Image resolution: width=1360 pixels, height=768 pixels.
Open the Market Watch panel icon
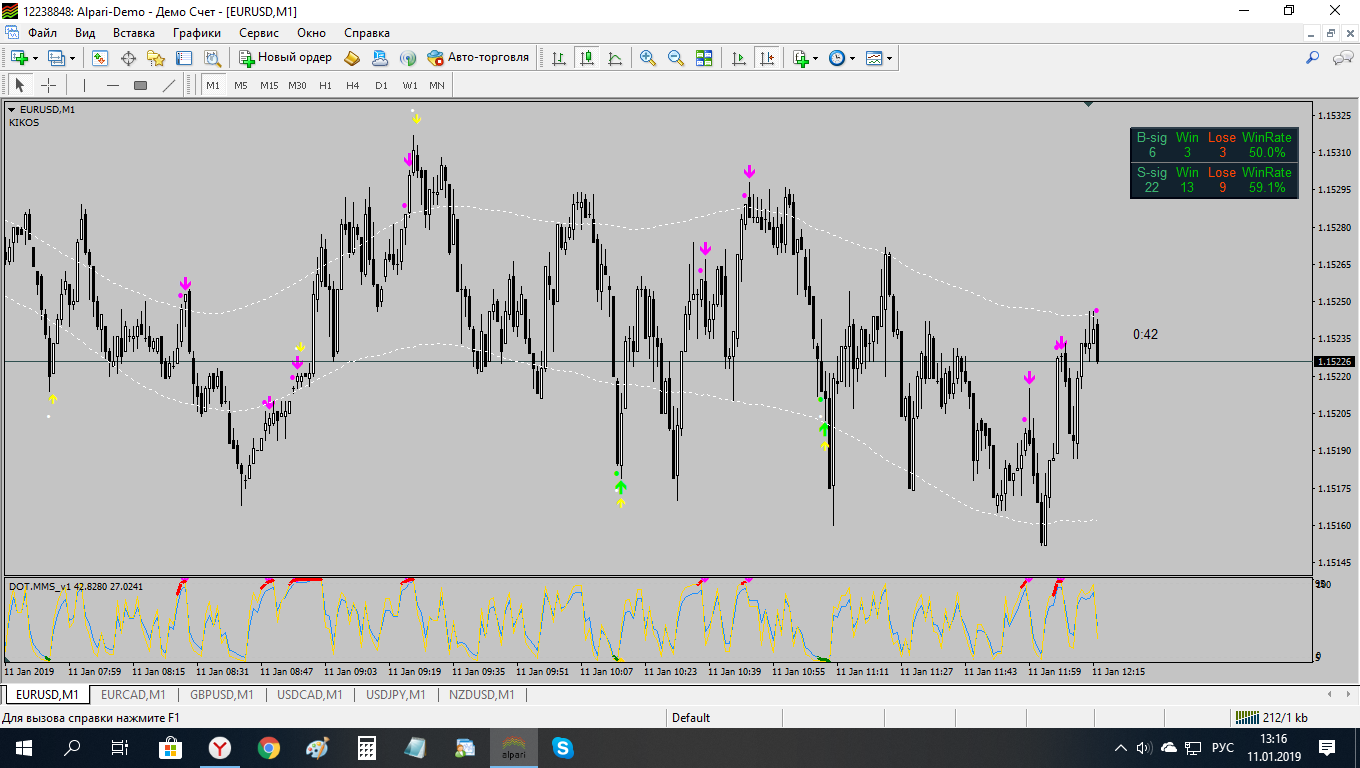[x=100, y=58]
